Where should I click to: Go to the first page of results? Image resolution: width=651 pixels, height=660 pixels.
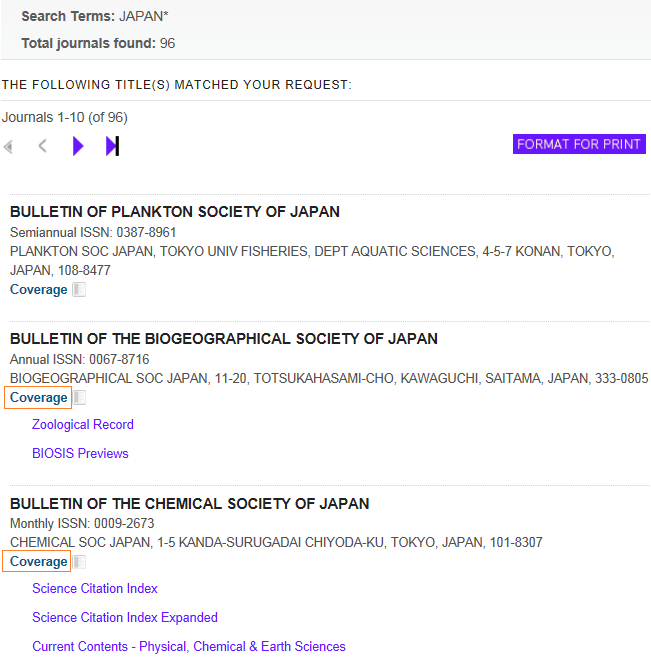[x=9, y=147]
